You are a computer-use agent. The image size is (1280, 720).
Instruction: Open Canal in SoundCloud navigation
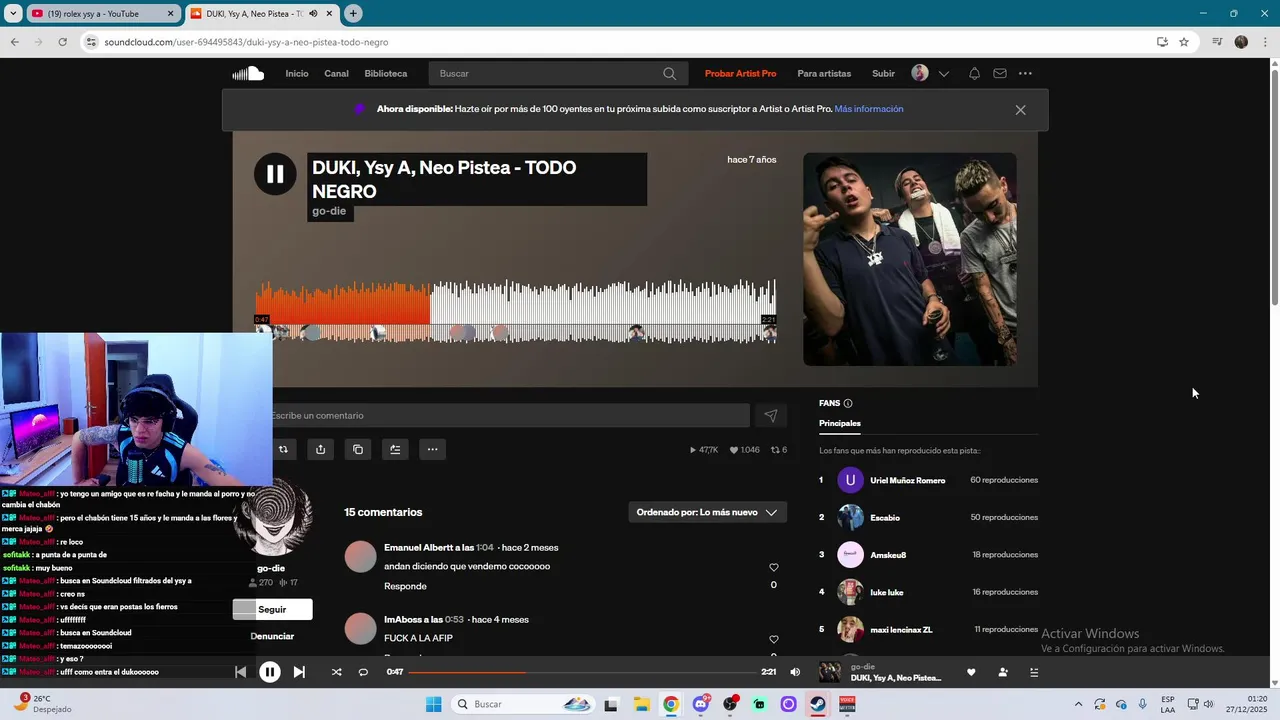[x=336, y=73]
